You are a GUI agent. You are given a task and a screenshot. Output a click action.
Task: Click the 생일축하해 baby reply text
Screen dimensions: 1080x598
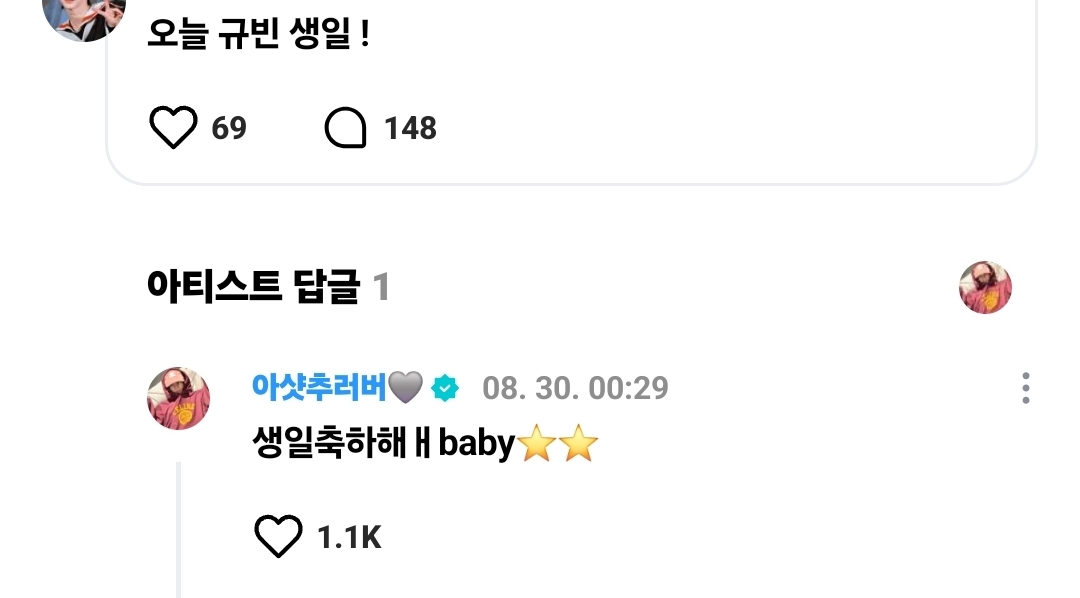tap(384, 443)
